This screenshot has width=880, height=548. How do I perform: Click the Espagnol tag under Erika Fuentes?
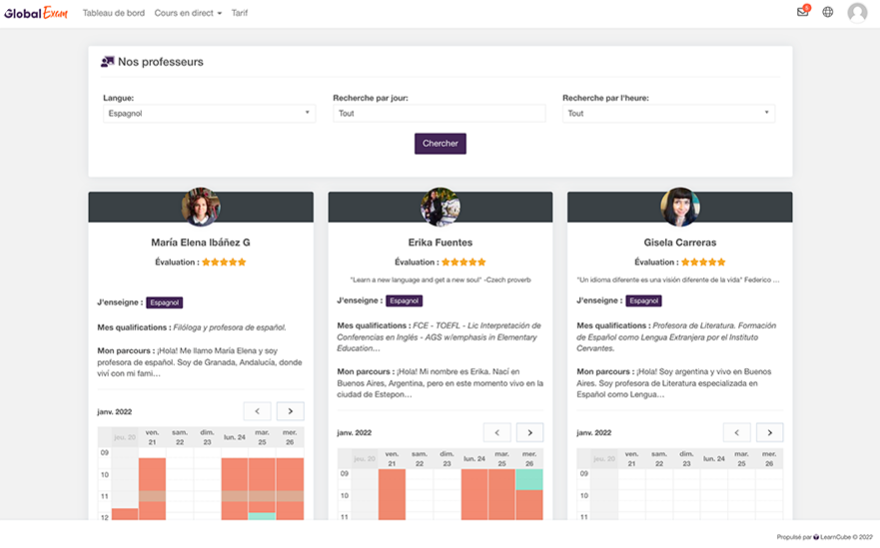click(x=404, y=300)
